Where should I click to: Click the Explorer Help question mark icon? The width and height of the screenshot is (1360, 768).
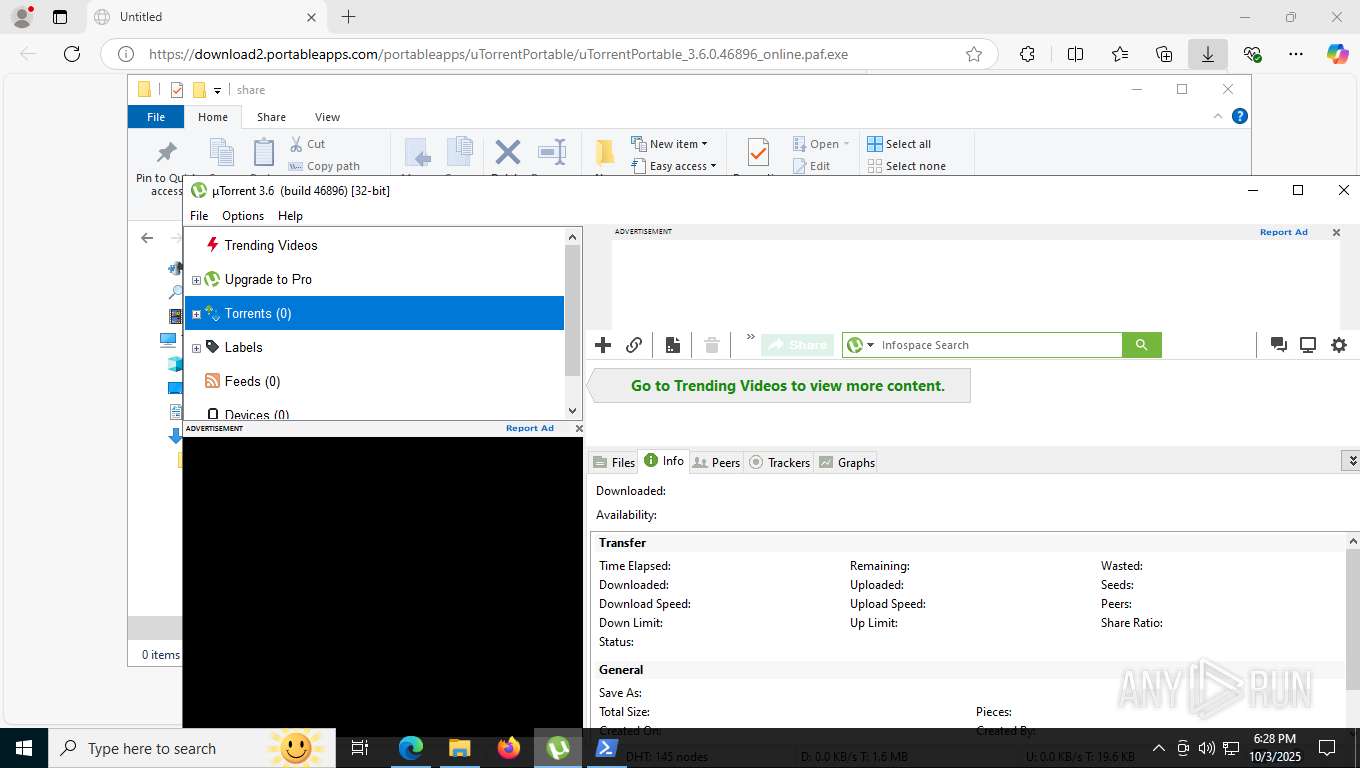click(x=1240, y=116)
